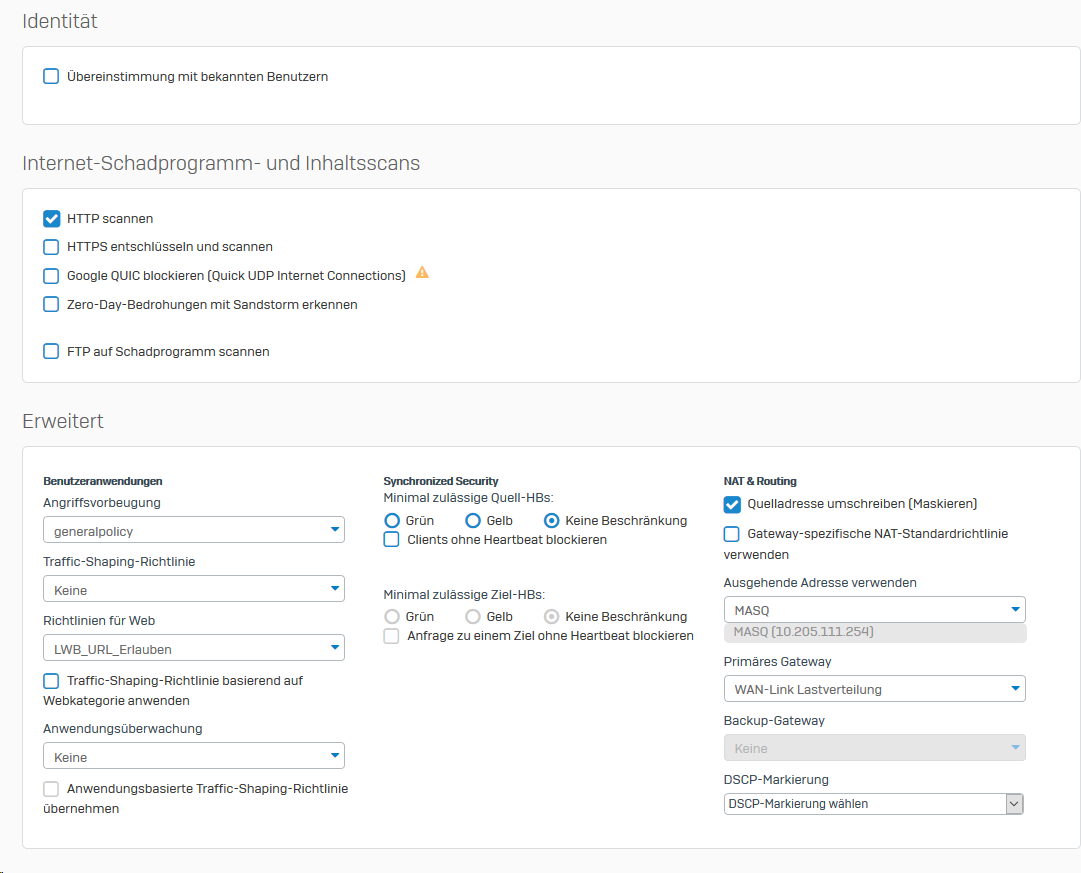Uncheck the HTTP scannen checkbox
The width and height of the screenshot is (1081, 873).
tap(51, 218)
